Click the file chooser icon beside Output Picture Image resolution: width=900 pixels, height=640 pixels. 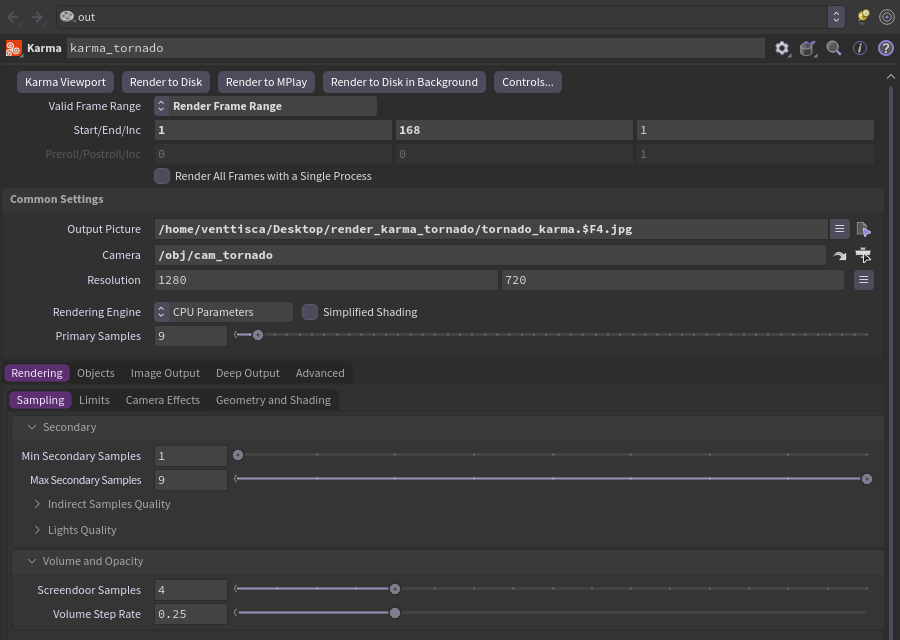pos(863,230)
